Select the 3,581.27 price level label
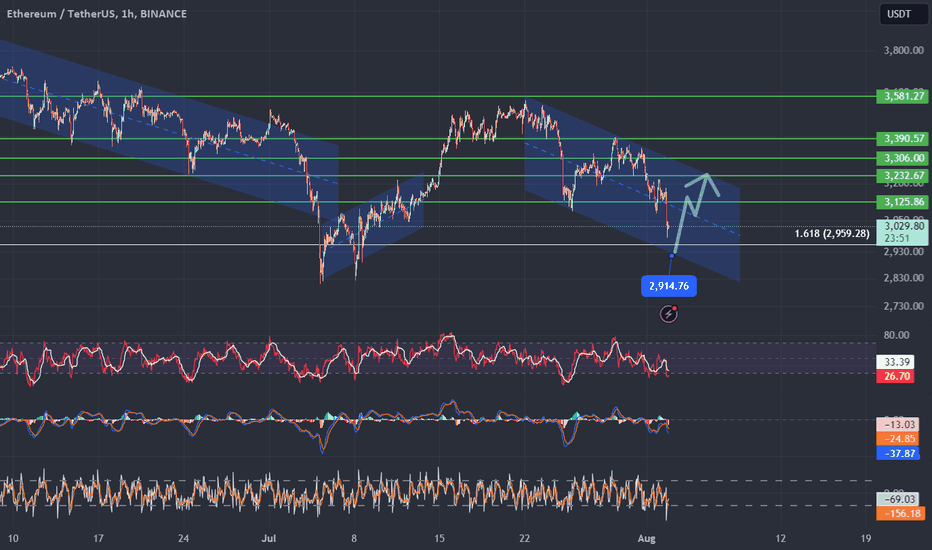The image size is (932, 550). (x=902, y=96)
